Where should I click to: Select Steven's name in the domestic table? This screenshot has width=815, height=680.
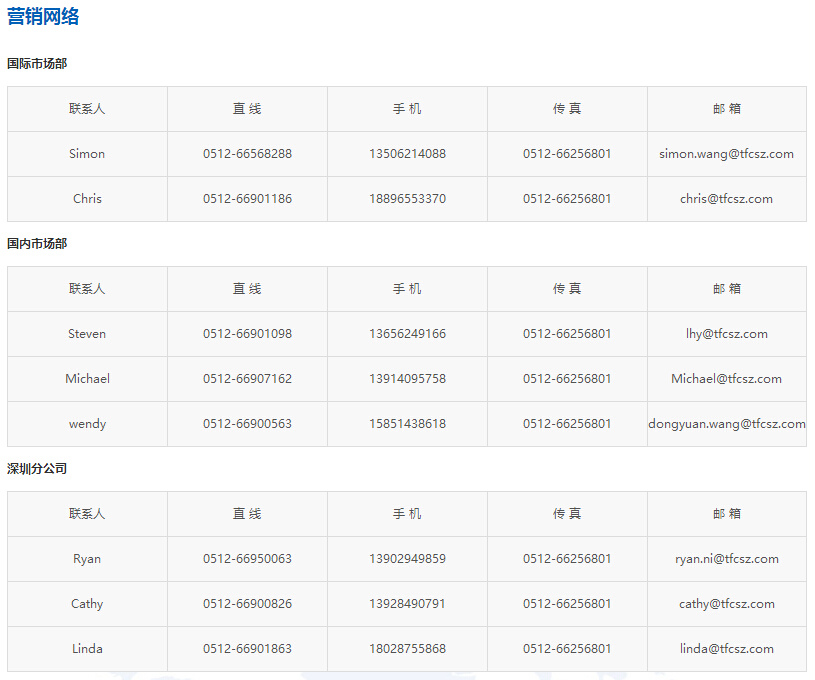(x=86, y=334)
